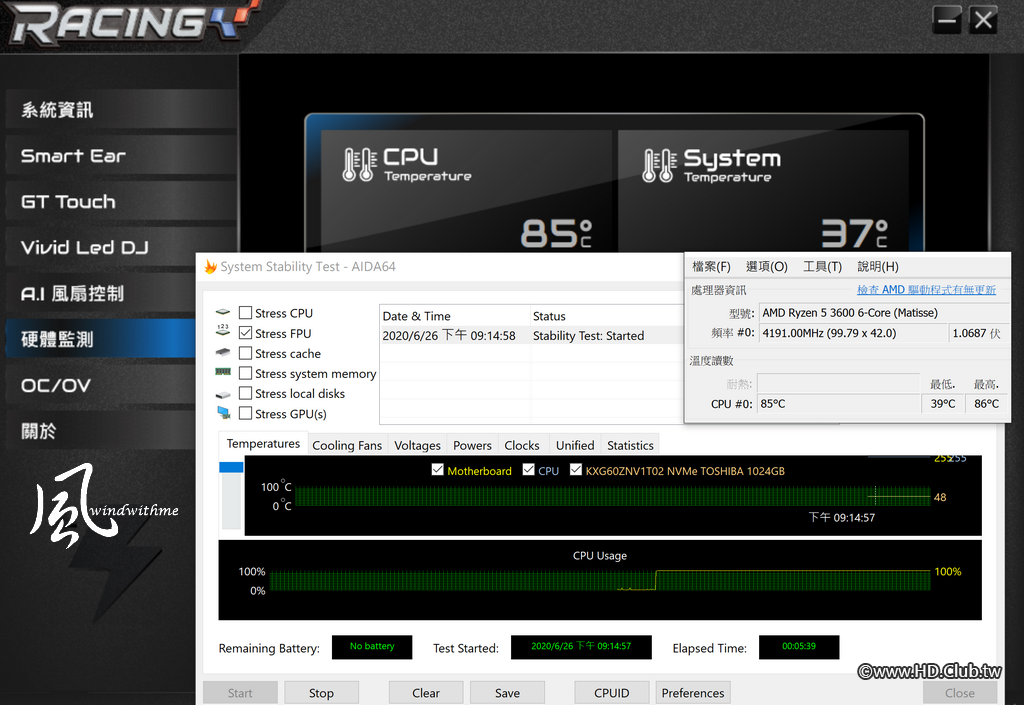The image size is (1024, 705).
Task: Click the Status column header
Action: [607, 316]
